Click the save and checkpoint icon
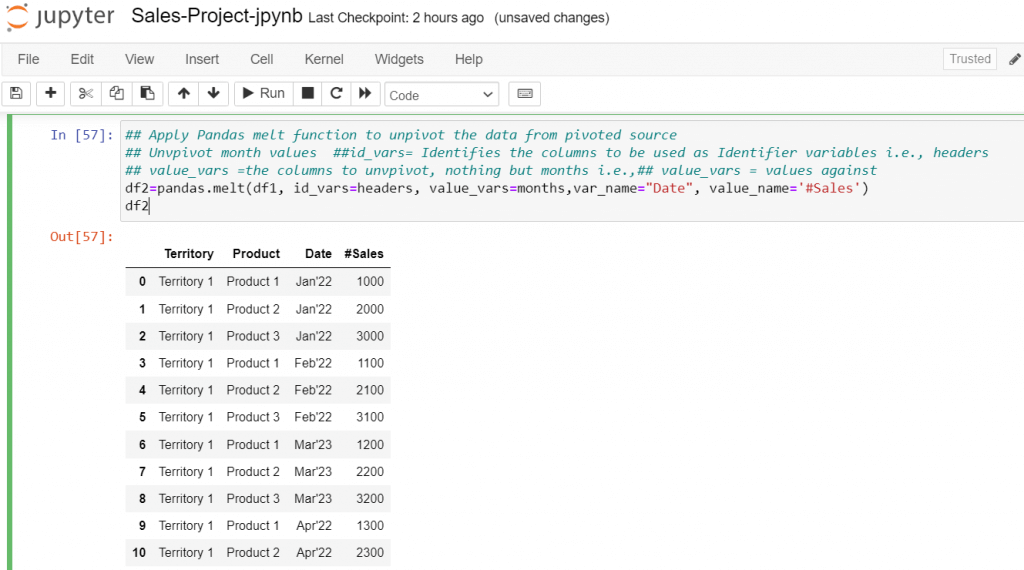 click(15, 94)
